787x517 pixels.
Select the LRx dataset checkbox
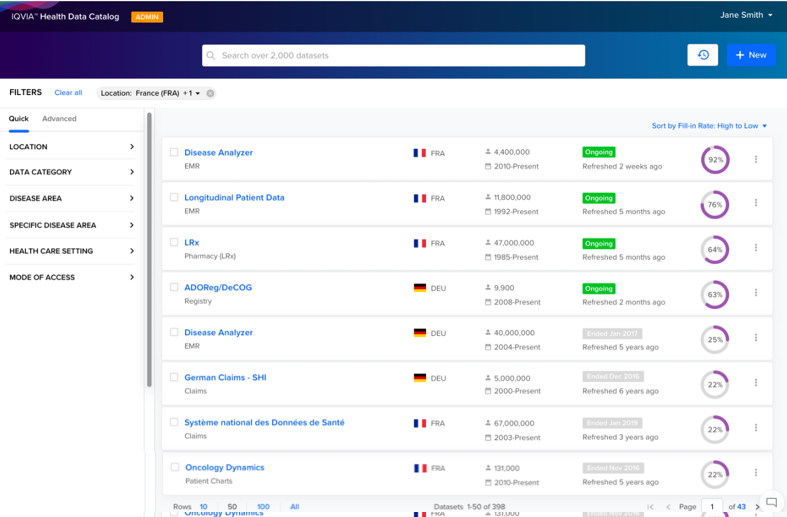[x=174, y=242]
